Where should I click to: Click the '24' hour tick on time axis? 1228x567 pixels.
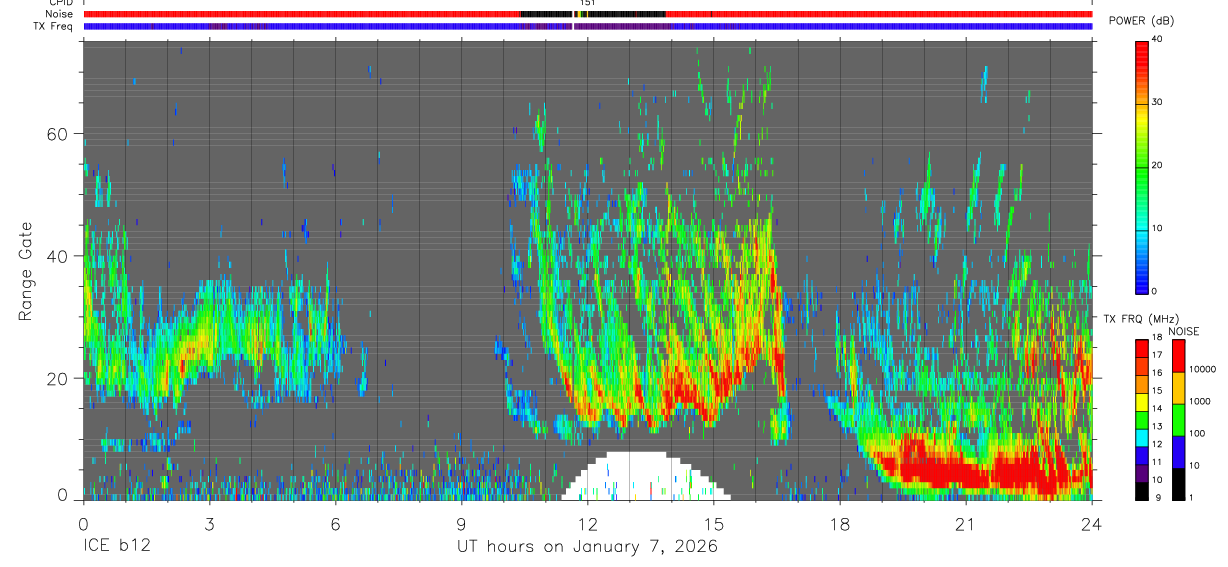(x=1091, y=523)
